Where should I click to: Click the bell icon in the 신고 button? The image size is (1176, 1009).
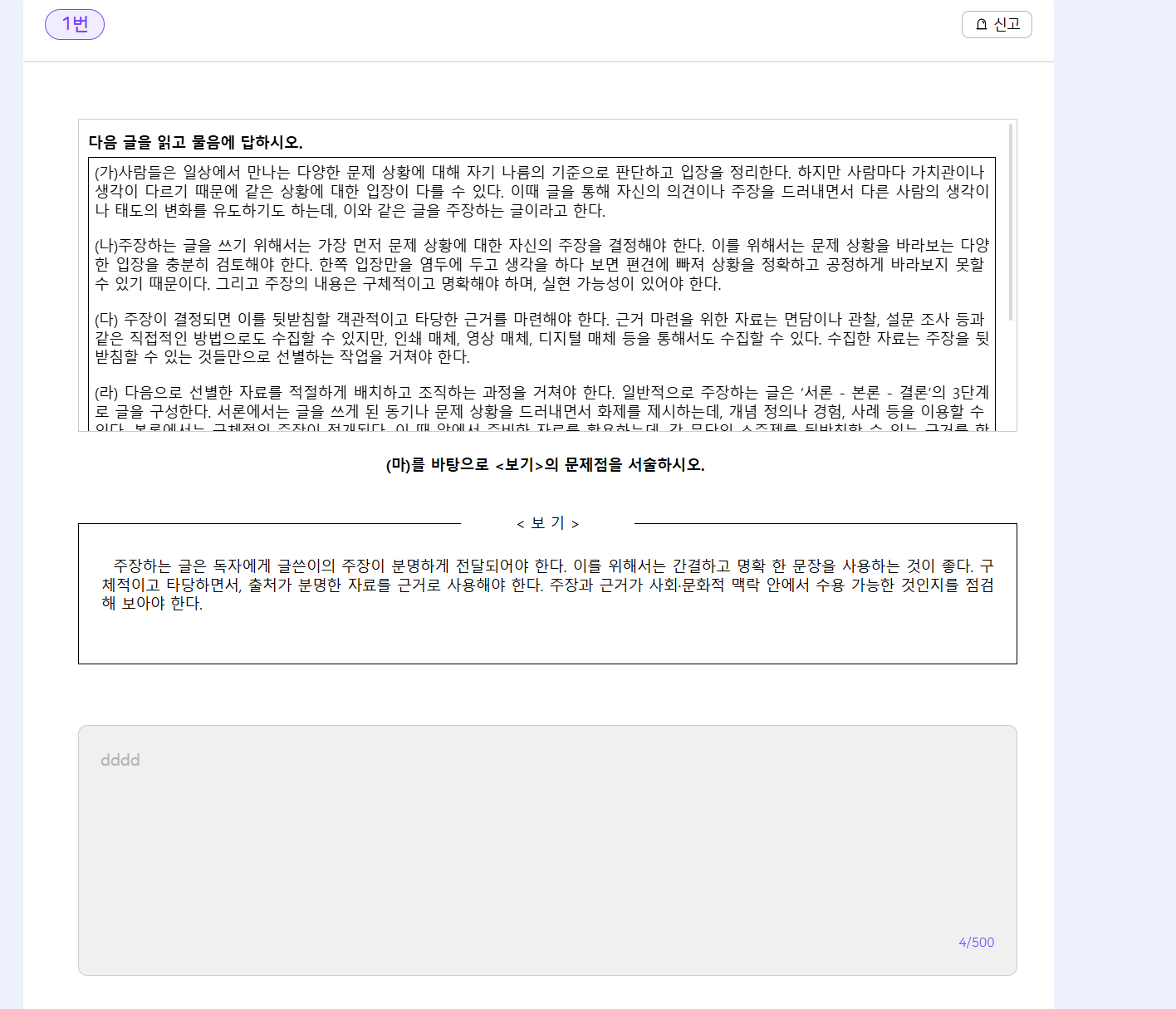pyautogui.click(x=981, y=25)
